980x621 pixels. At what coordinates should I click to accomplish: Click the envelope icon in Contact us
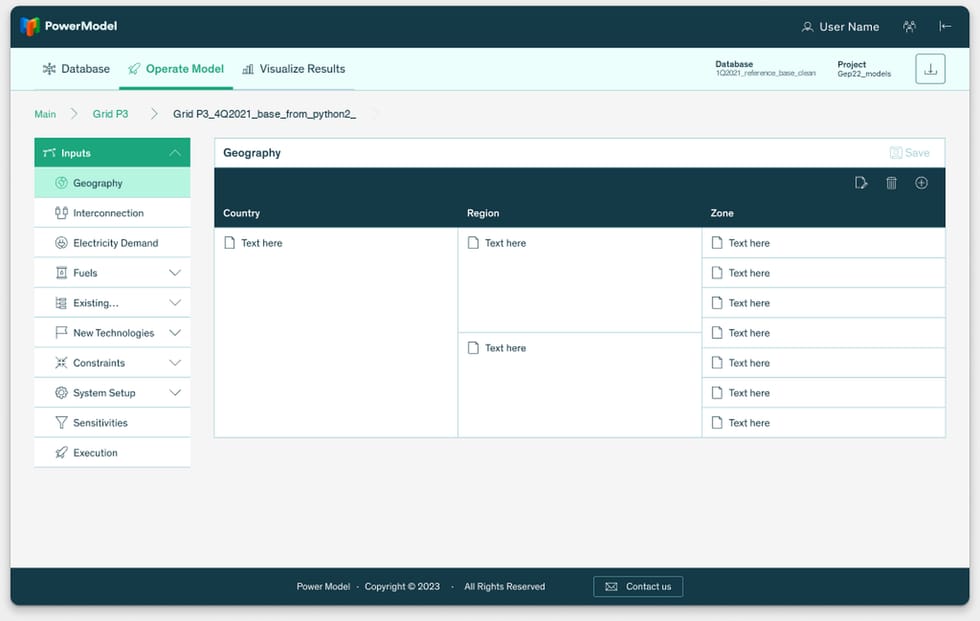[x=611, y=587]
